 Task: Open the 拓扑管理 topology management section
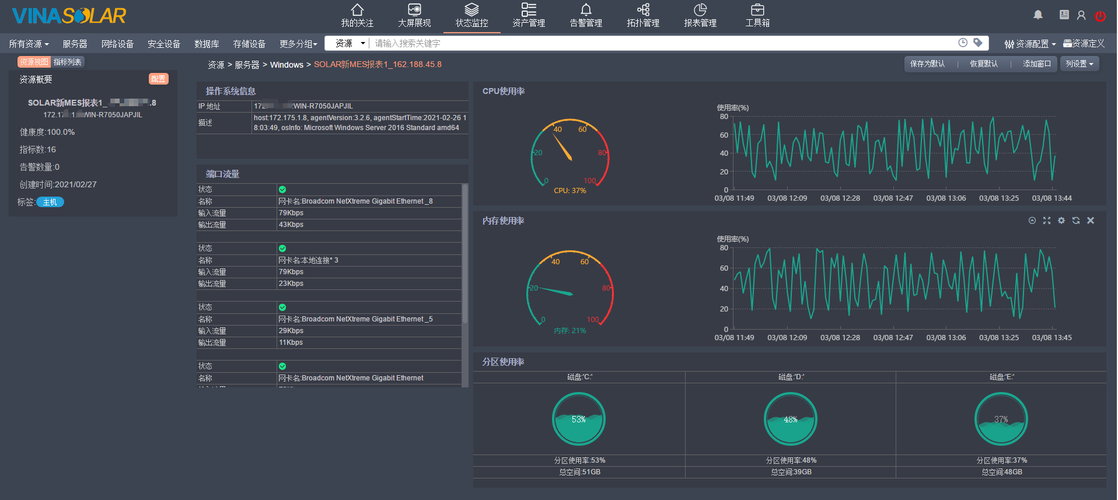pos(643,15)
